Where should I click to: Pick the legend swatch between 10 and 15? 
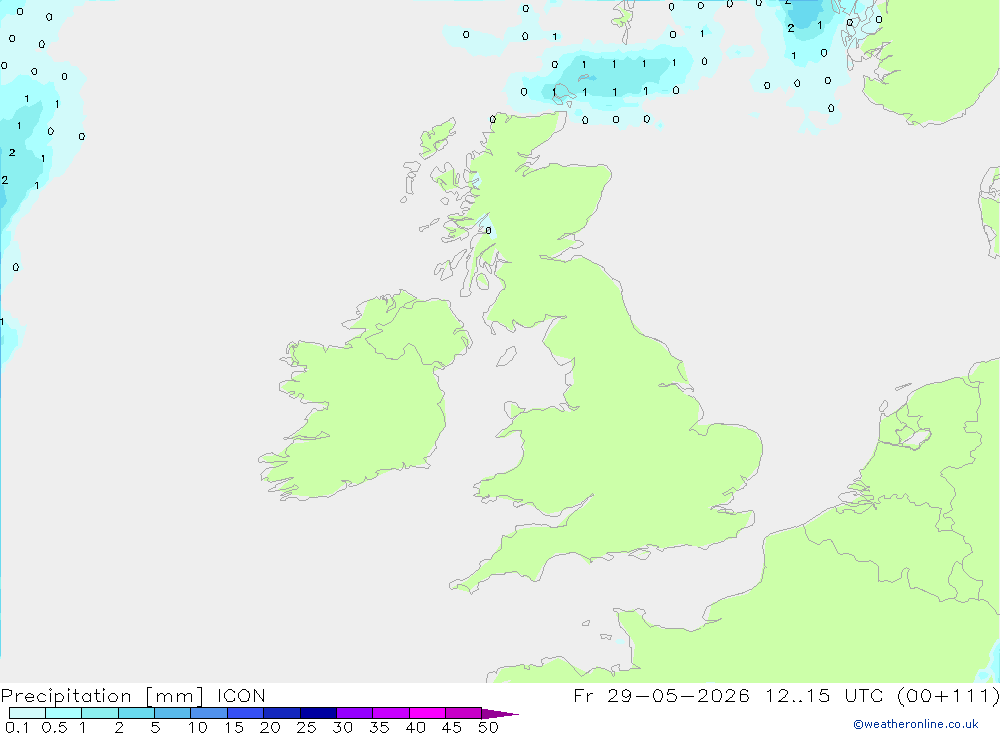coord(209,713)
